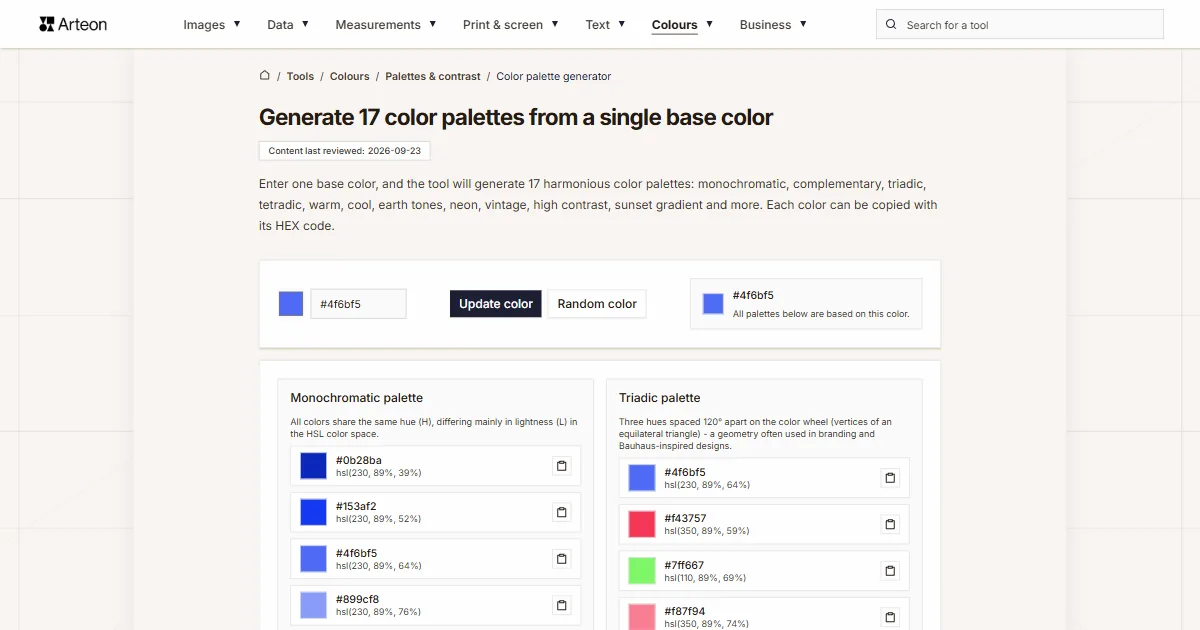Expand the Text menu
1200x630 pixels.
click(605, 25)
